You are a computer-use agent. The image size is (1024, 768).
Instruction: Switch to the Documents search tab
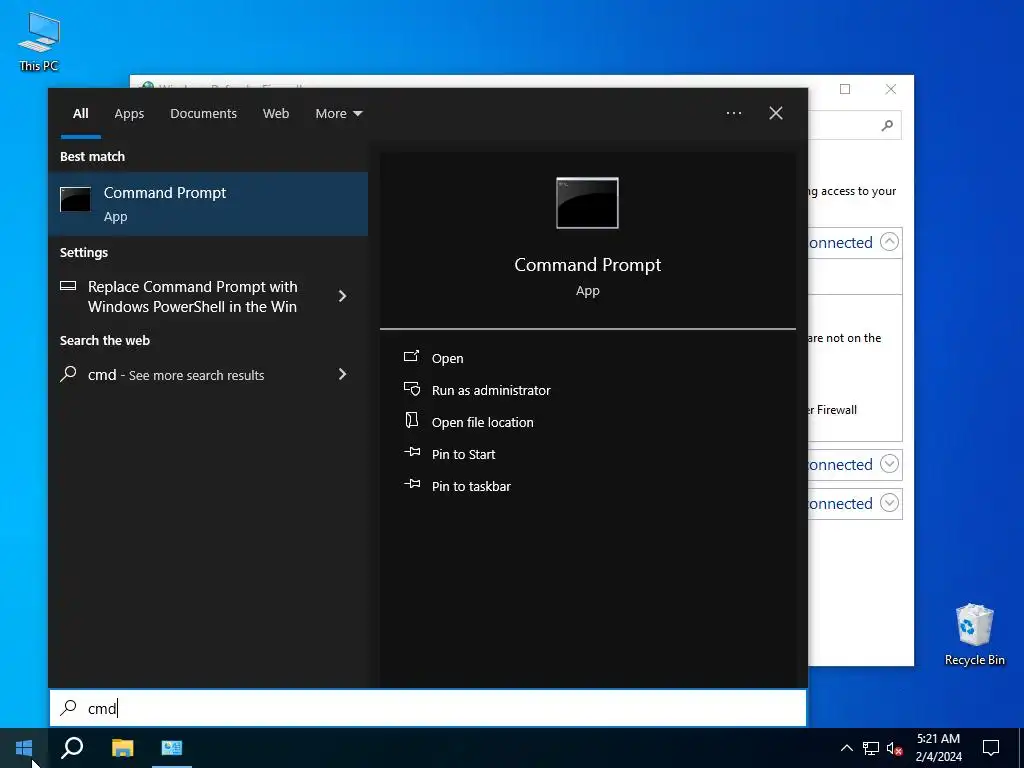(x=203, y=114)
